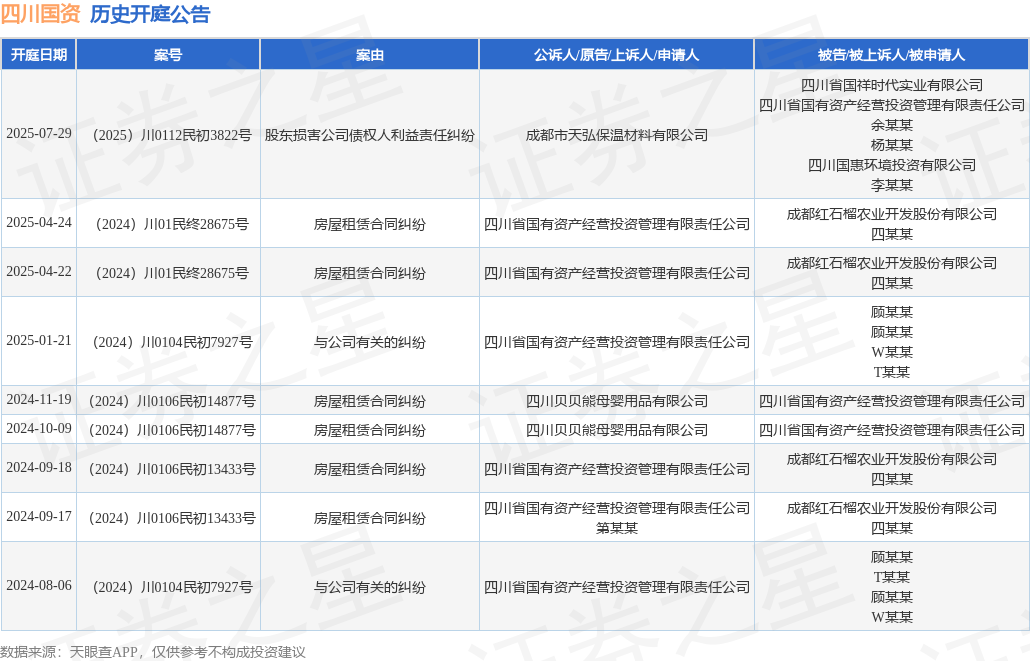The width and height of the screenshot is (1030, 661).
Task: Click "房屋租赁合同纠纷" in the 2024-09-18 row
Action: [x=370, y=469]
